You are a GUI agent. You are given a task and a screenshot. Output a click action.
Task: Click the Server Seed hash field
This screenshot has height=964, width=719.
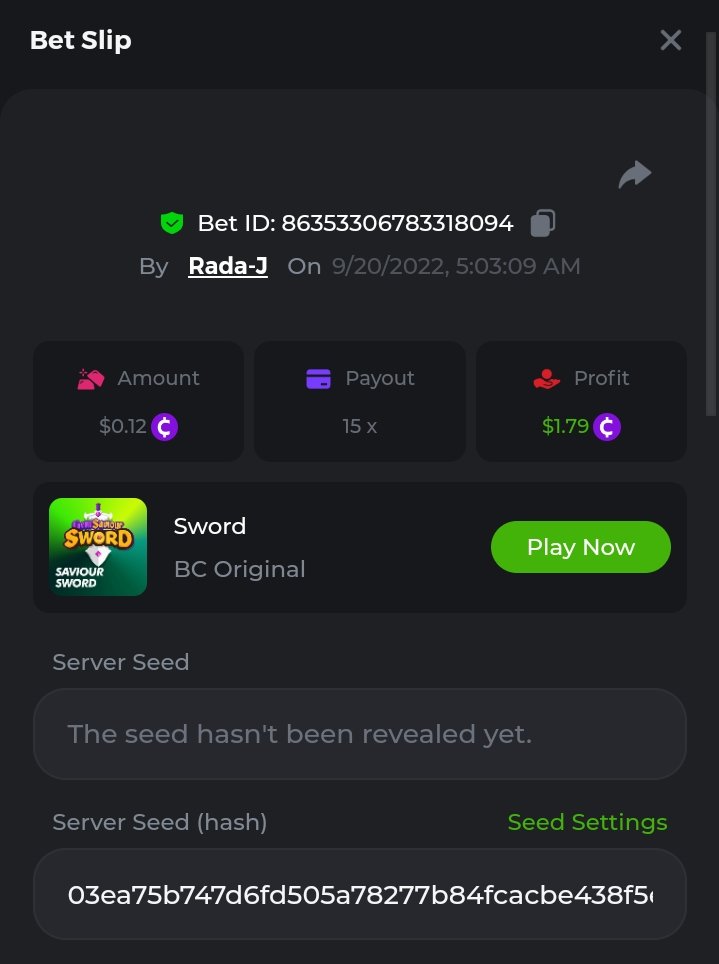(x=360, y=894)
